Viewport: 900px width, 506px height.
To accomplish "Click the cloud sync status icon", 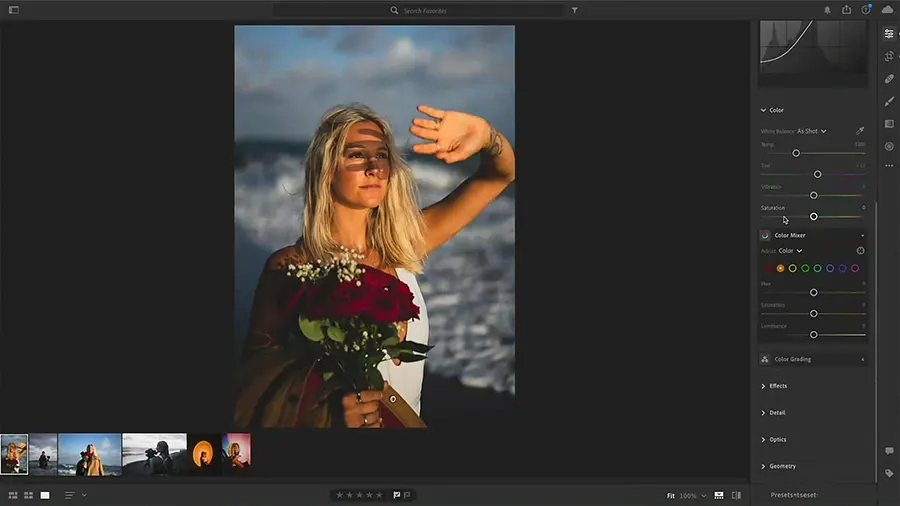I will click(887, 10).
